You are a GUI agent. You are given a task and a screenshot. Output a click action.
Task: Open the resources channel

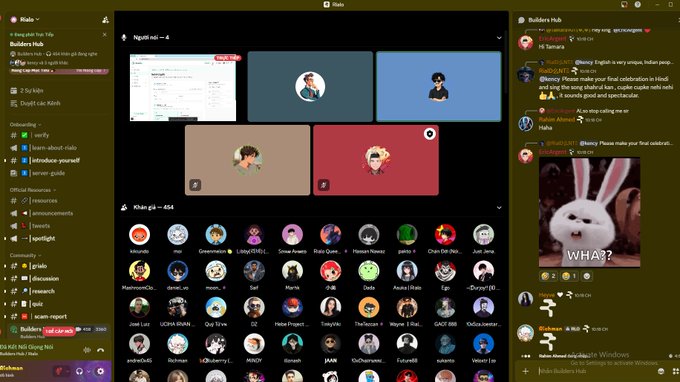[x=44, y=201]
